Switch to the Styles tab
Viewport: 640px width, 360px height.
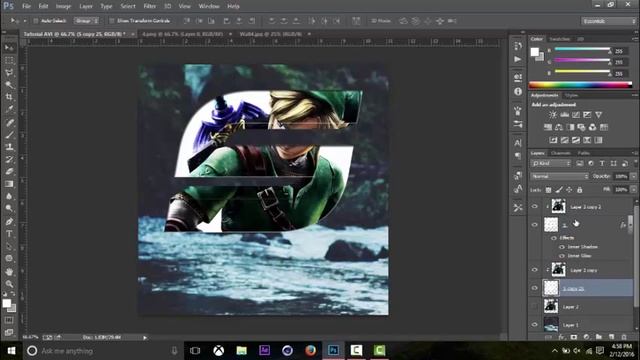click(x=571, y=95)
